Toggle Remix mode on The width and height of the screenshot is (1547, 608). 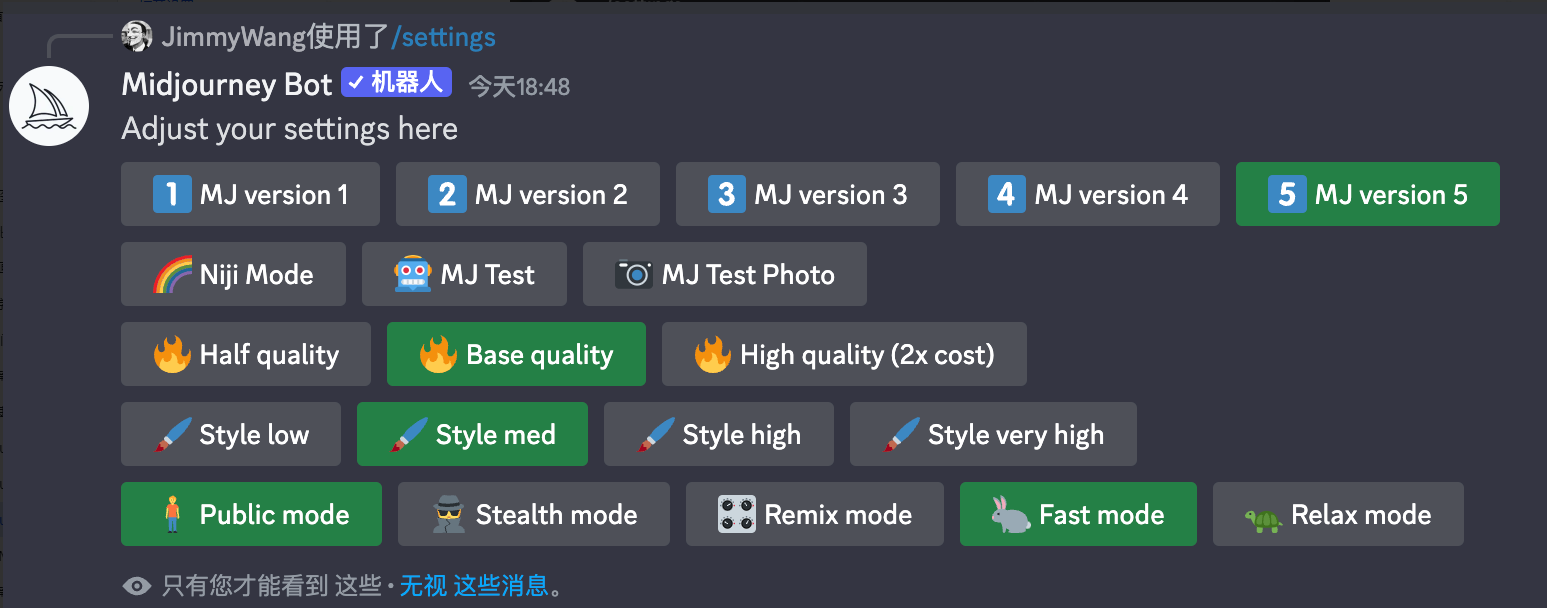tap(814, 514)
